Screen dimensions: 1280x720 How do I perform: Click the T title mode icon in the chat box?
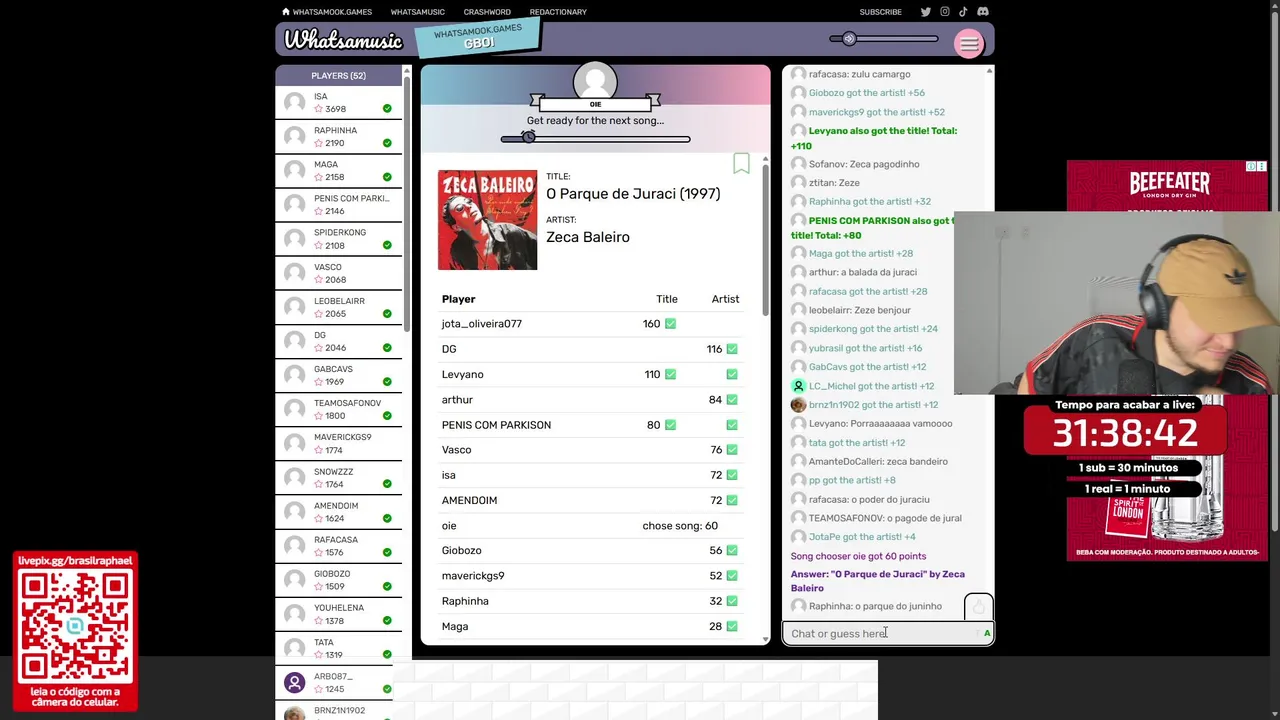(977, 633)
